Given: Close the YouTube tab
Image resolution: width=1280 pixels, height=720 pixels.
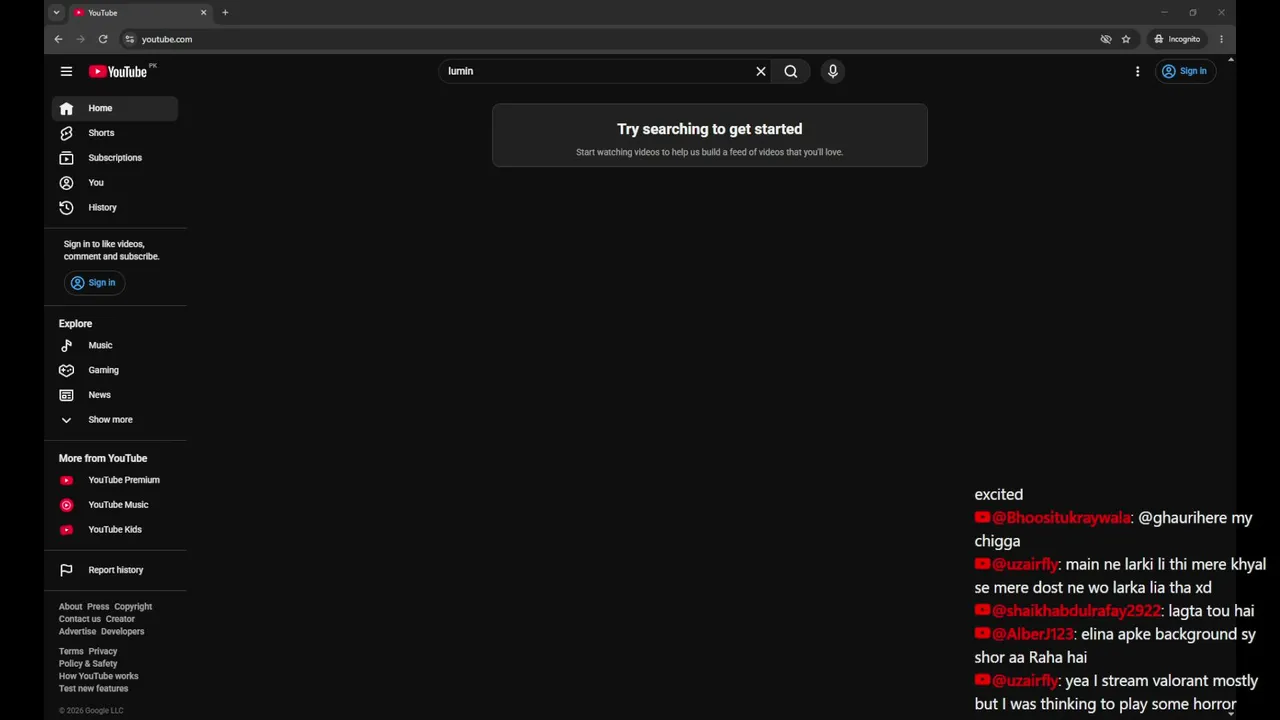Looking at the screenshot, I should point(204,13).
